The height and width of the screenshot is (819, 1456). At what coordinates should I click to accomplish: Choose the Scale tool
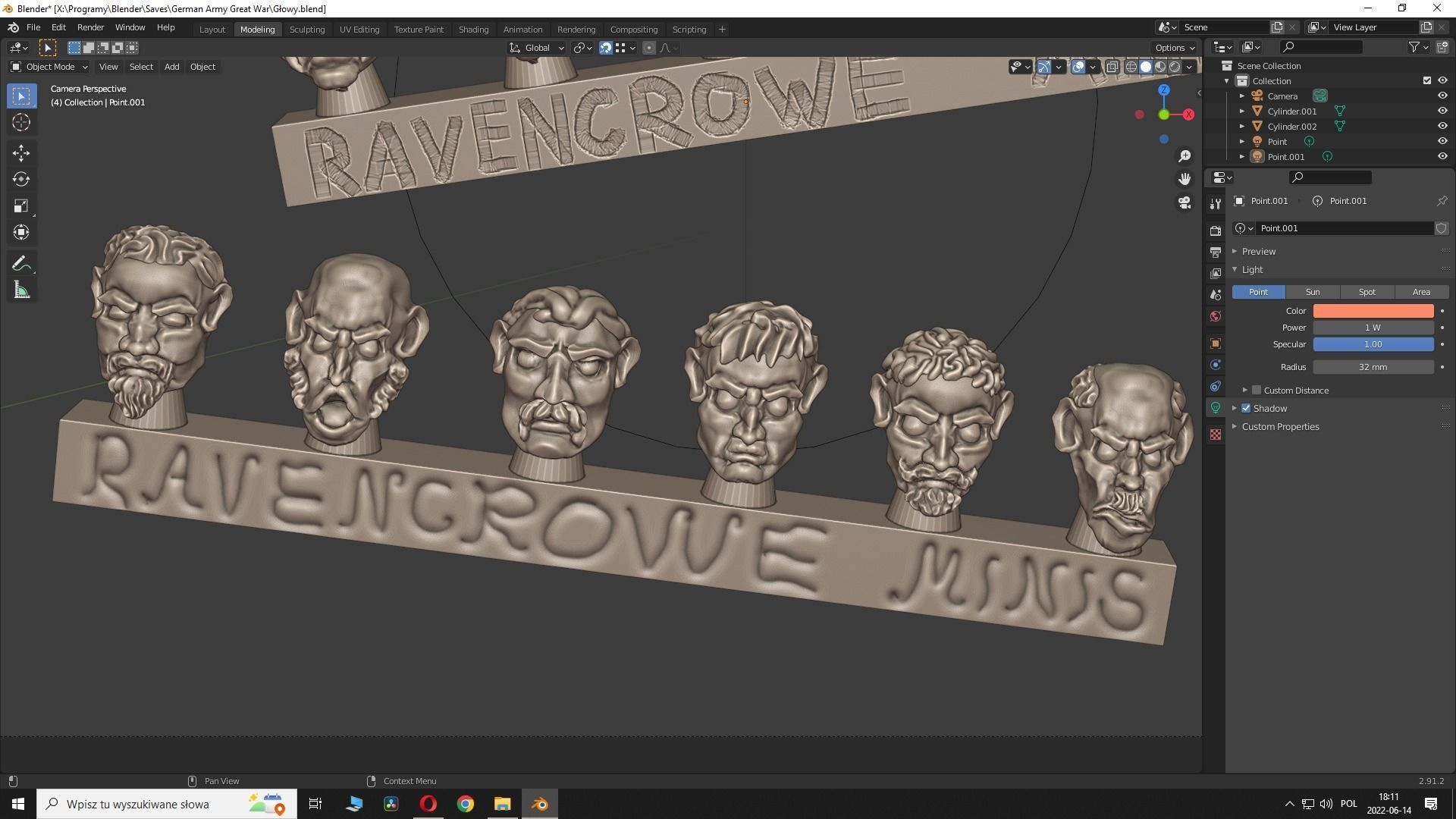click(21, 206)
